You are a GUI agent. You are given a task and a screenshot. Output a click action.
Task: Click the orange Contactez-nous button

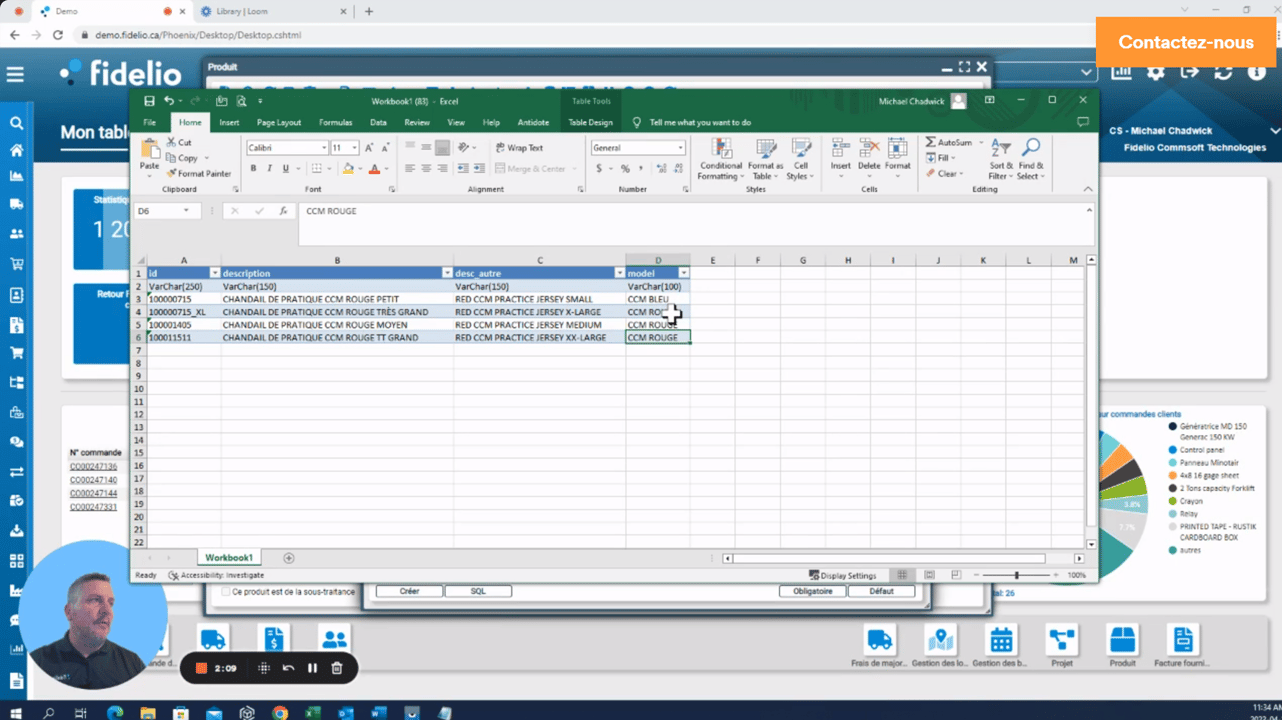(1186, 42)
